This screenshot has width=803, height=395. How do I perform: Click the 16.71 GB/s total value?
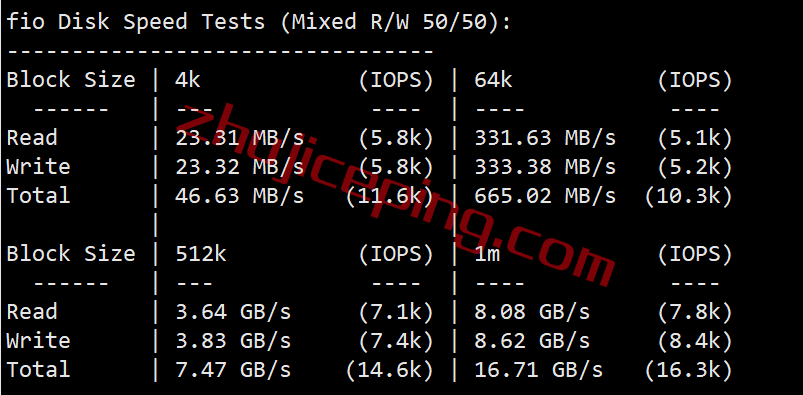pyautogui.click(x=539, y=370)
